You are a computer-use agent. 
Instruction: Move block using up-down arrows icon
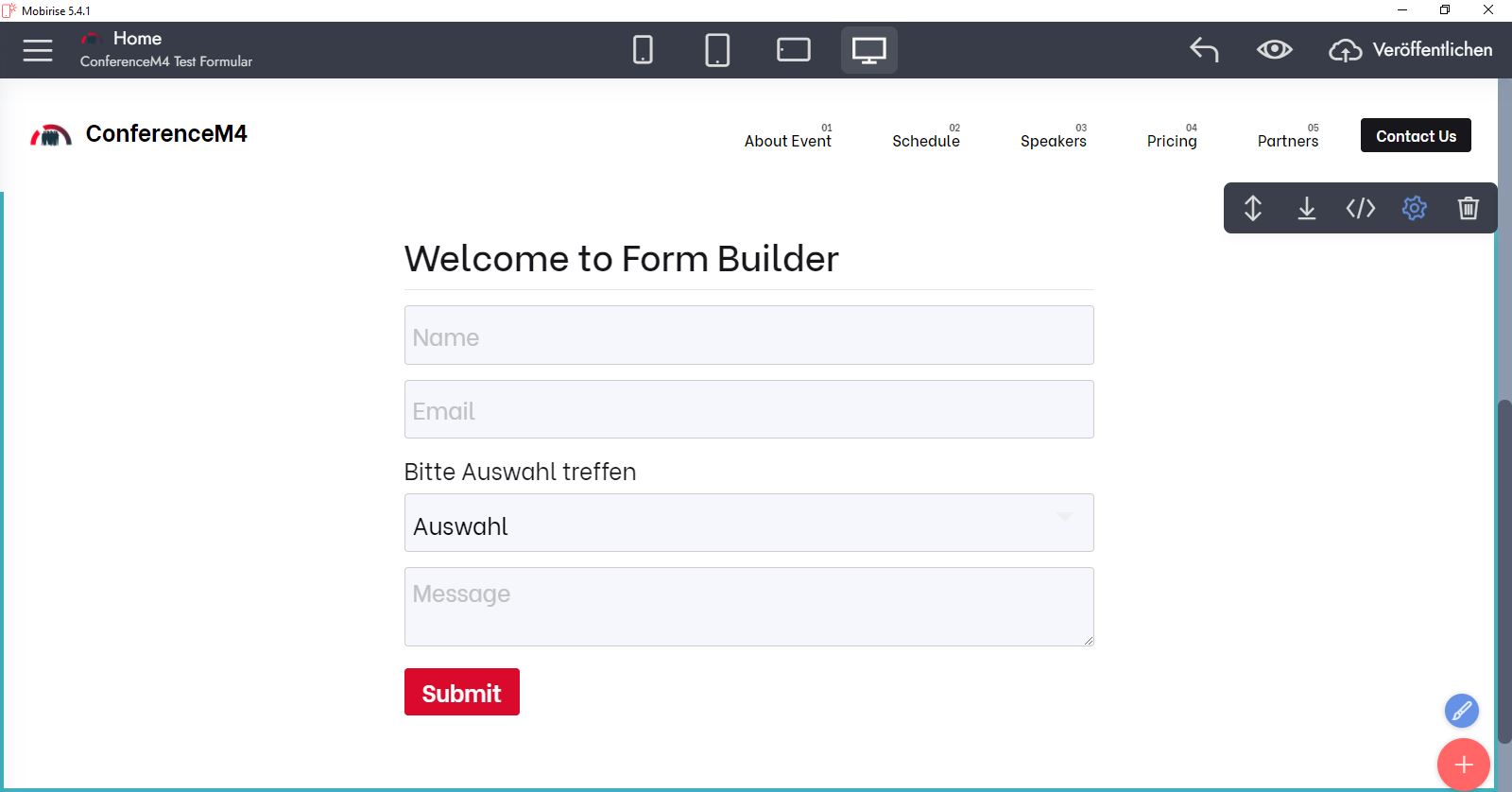pyautogui.click(x=1253, y=208)
